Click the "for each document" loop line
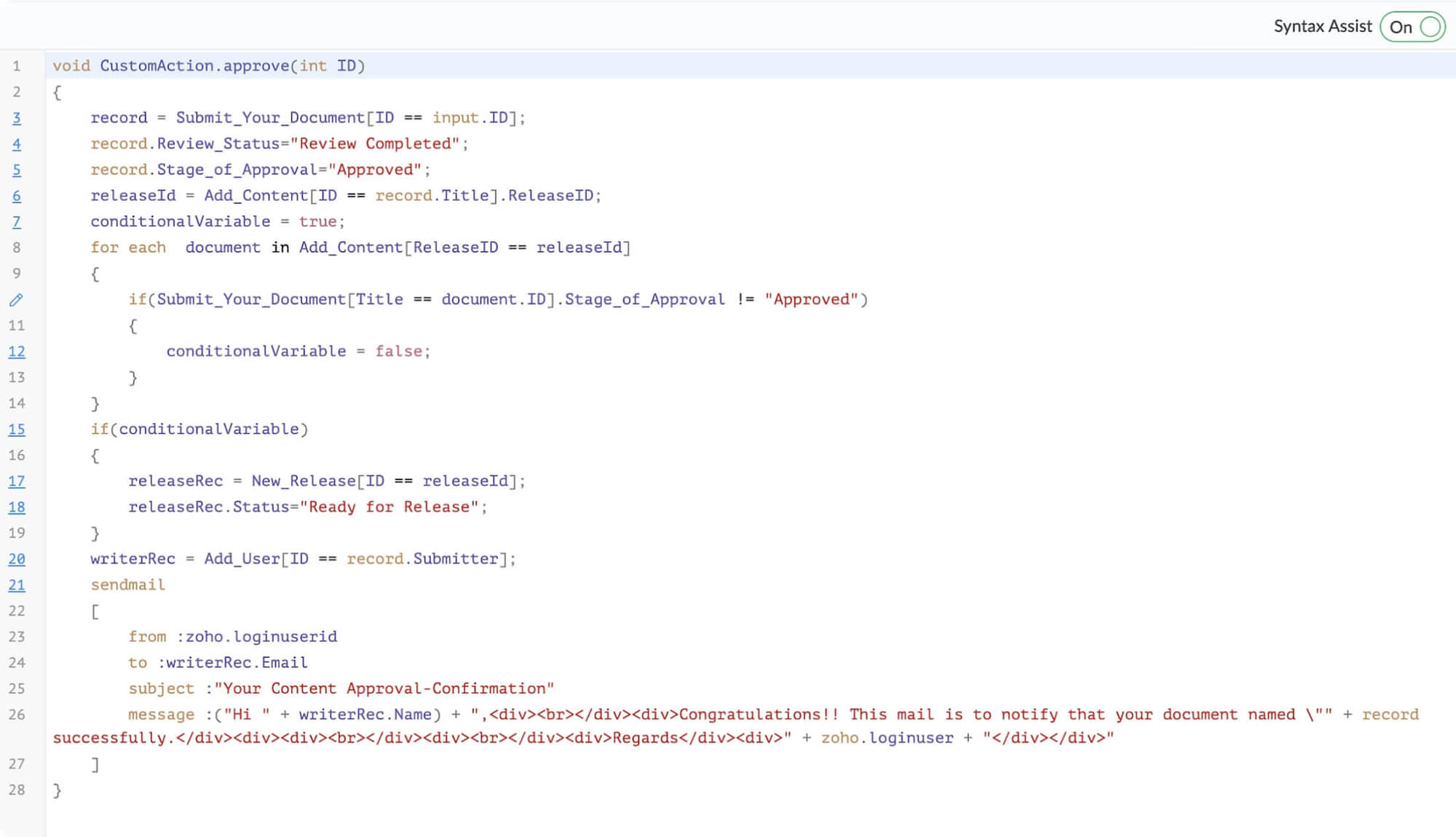The height and width of the screenshot is (837, 1456). [360, 247]
